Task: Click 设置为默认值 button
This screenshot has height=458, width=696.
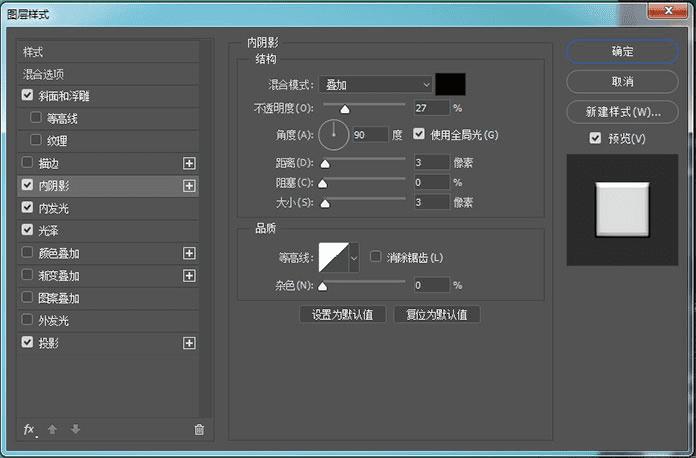Action: click(342, 315)
